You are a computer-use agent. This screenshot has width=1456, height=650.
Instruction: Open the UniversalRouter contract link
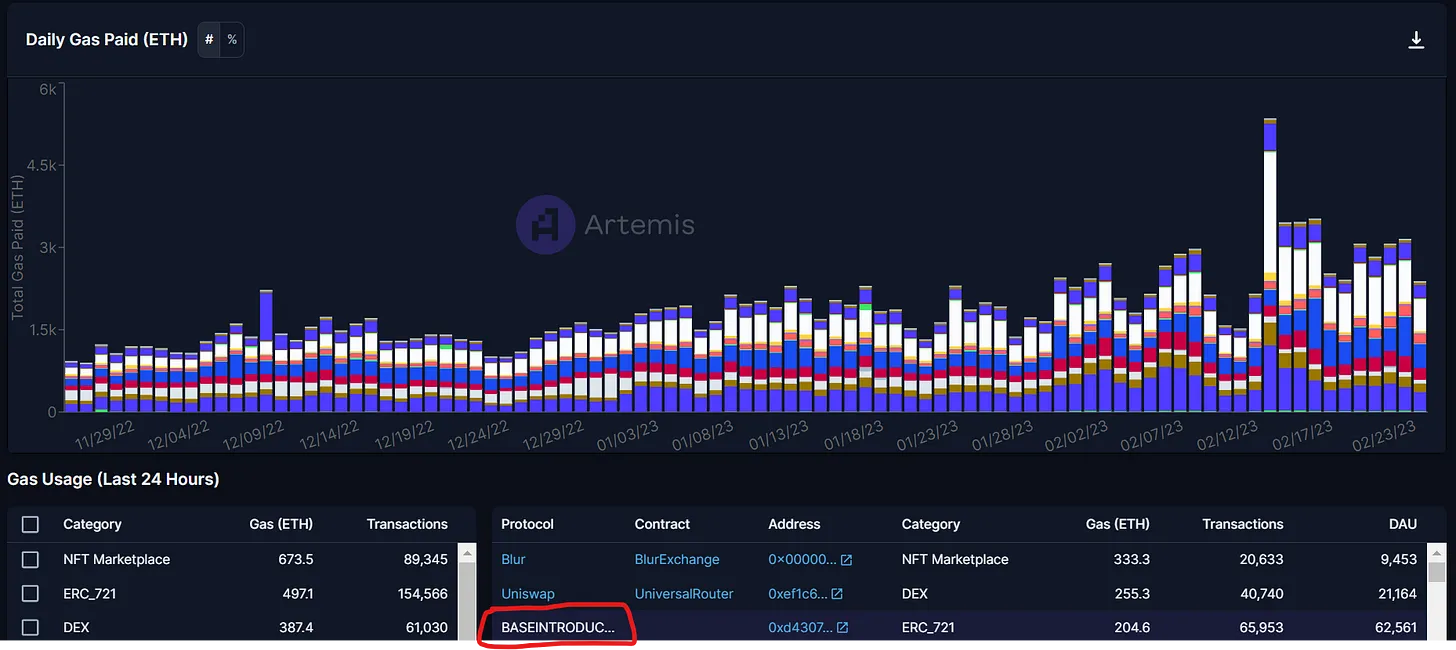(684, 594)
